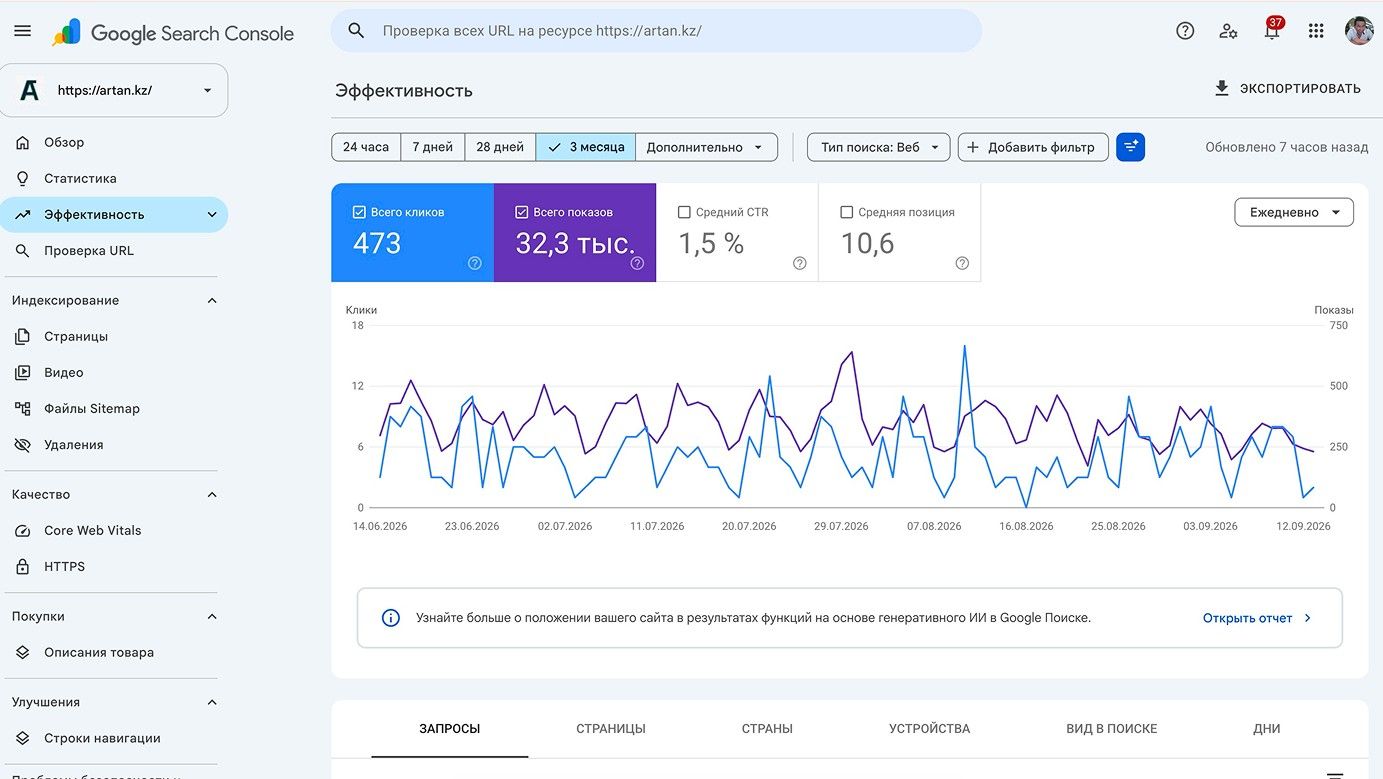
Task: Open Тип поиска: Веб dropdown
Action: [879, 147]
